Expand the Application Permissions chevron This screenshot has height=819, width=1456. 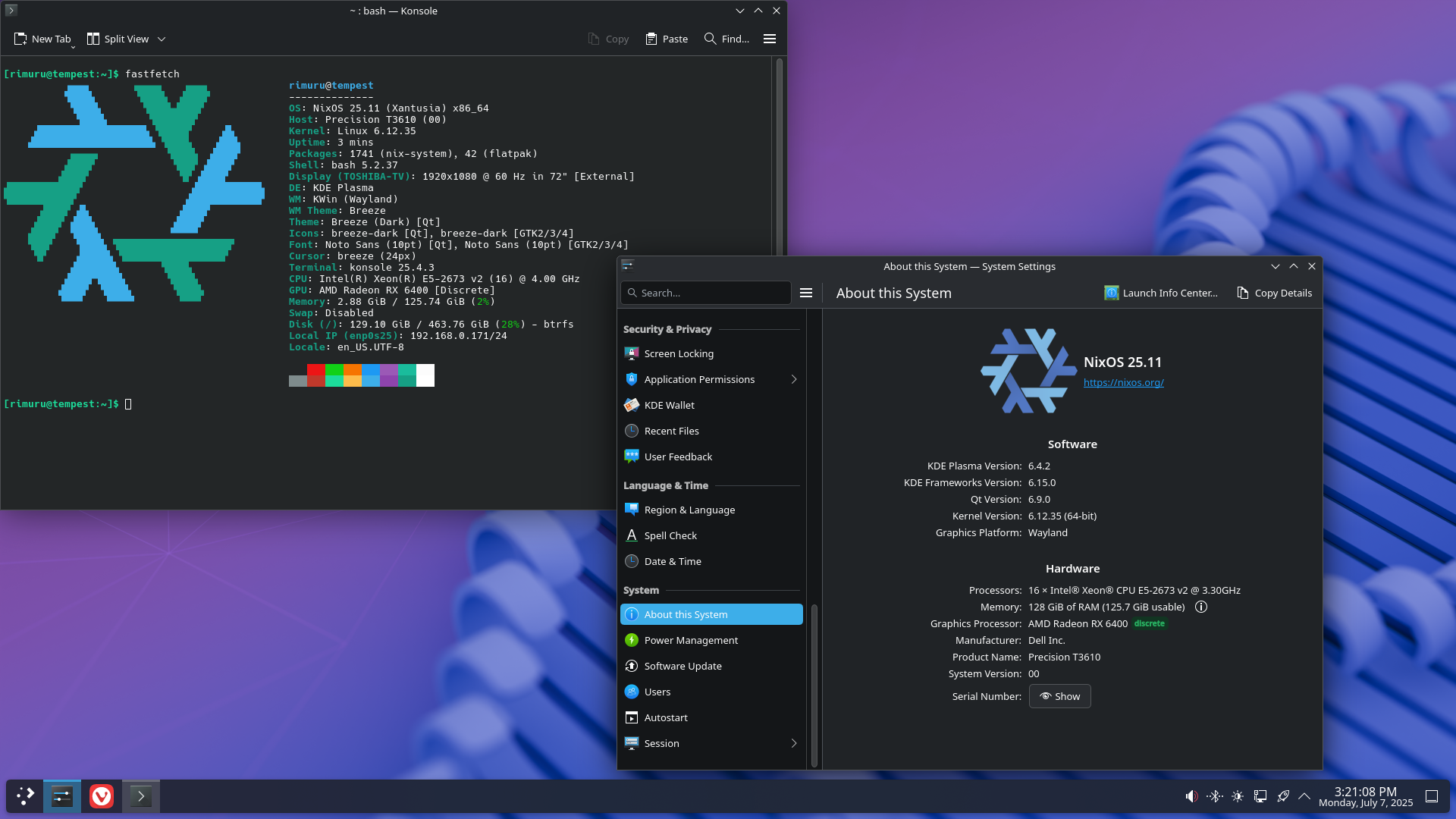coord(794,379)
